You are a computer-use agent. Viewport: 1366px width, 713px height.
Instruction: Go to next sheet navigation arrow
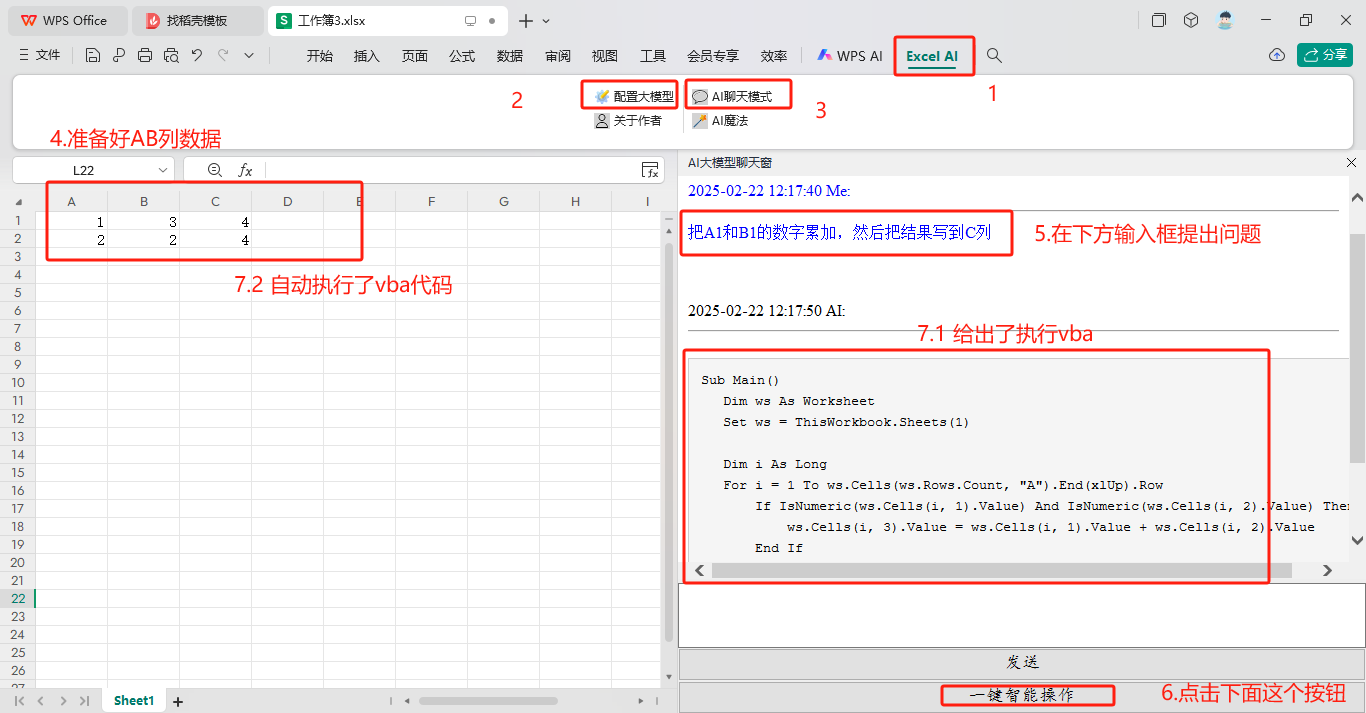[x=63, y=701]
